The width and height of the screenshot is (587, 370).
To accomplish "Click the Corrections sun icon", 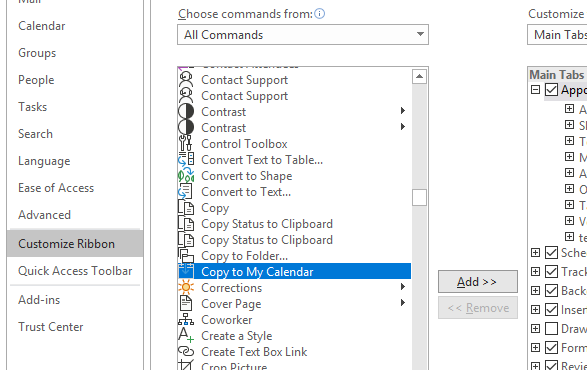I will point(186,288).
